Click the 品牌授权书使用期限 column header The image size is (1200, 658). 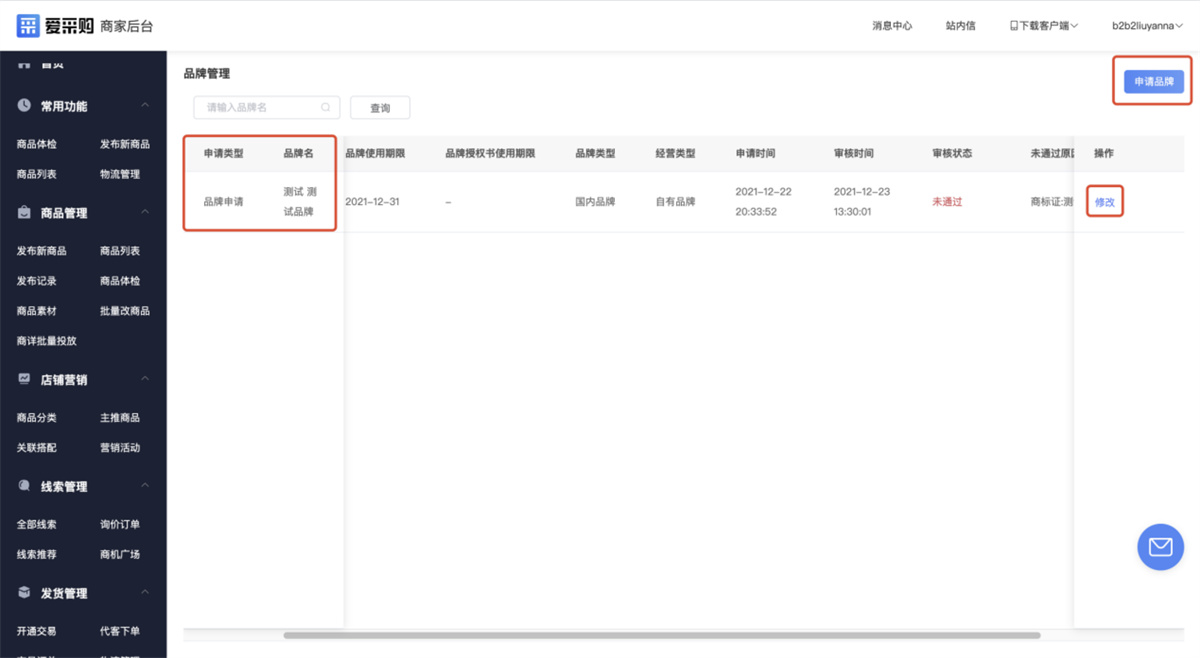490,153
